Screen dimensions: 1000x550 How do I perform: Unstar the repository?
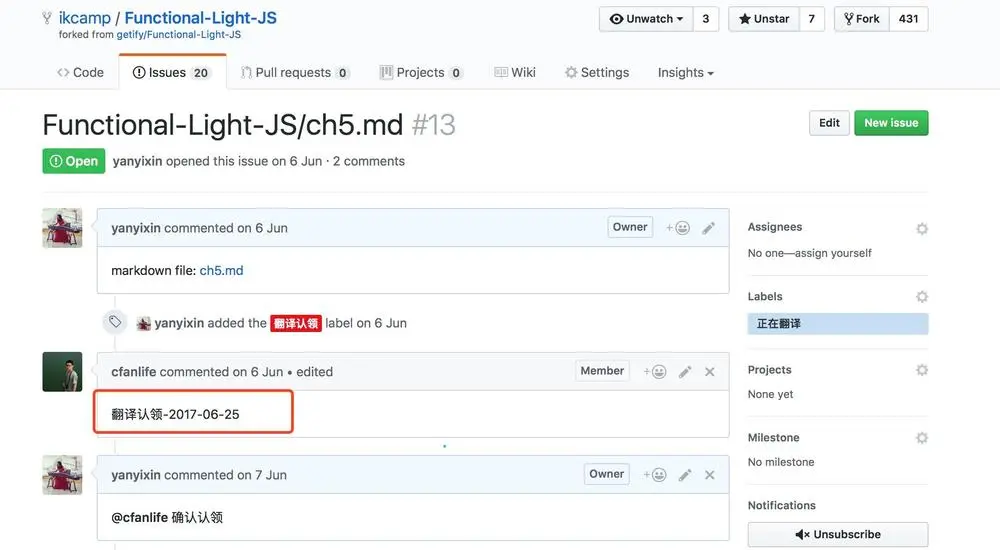coord(763,19)
